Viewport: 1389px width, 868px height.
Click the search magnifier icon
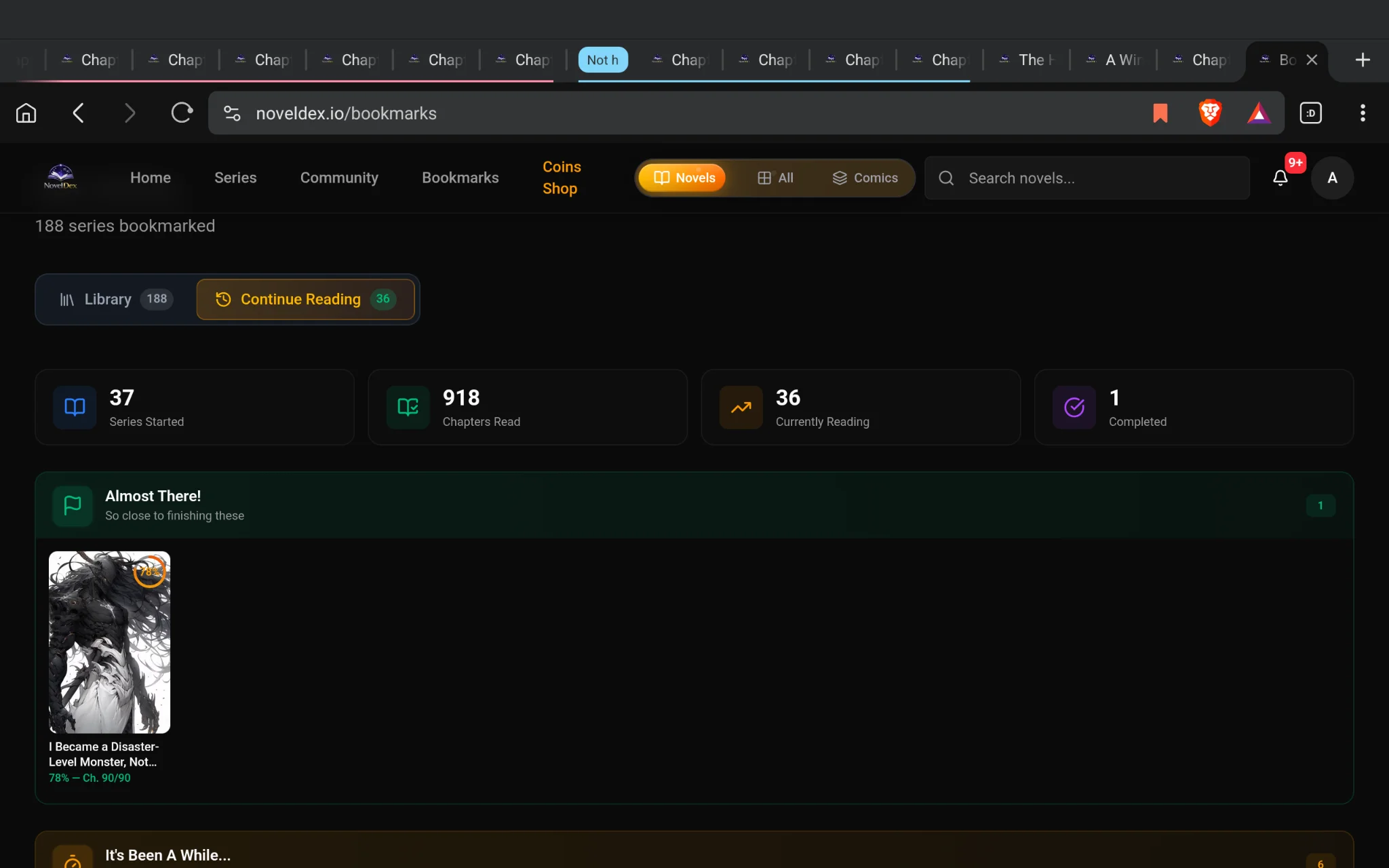pyautogui.click(x=946, y=178)
